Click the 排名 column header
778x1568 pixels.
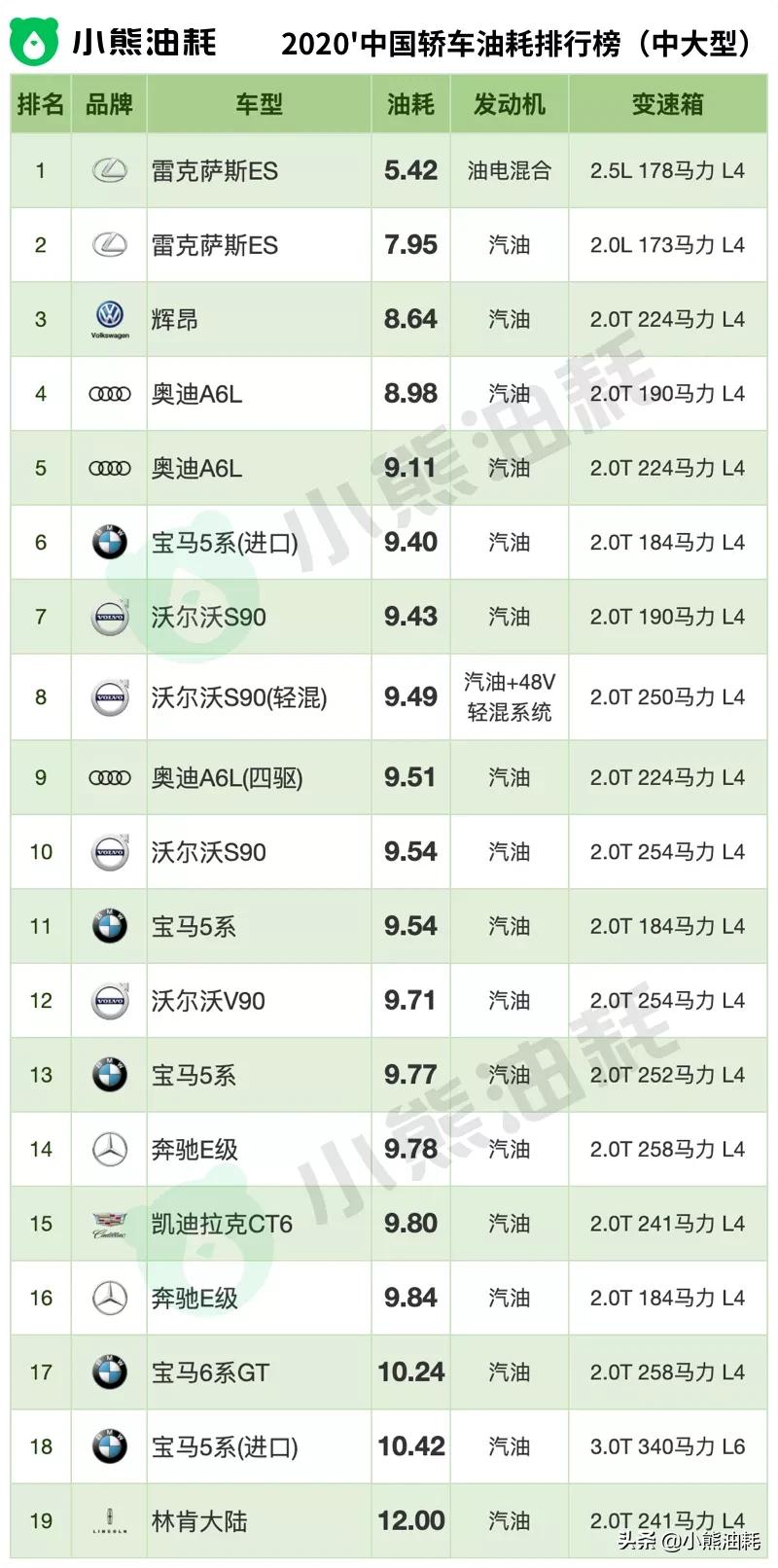pos(41,104)
